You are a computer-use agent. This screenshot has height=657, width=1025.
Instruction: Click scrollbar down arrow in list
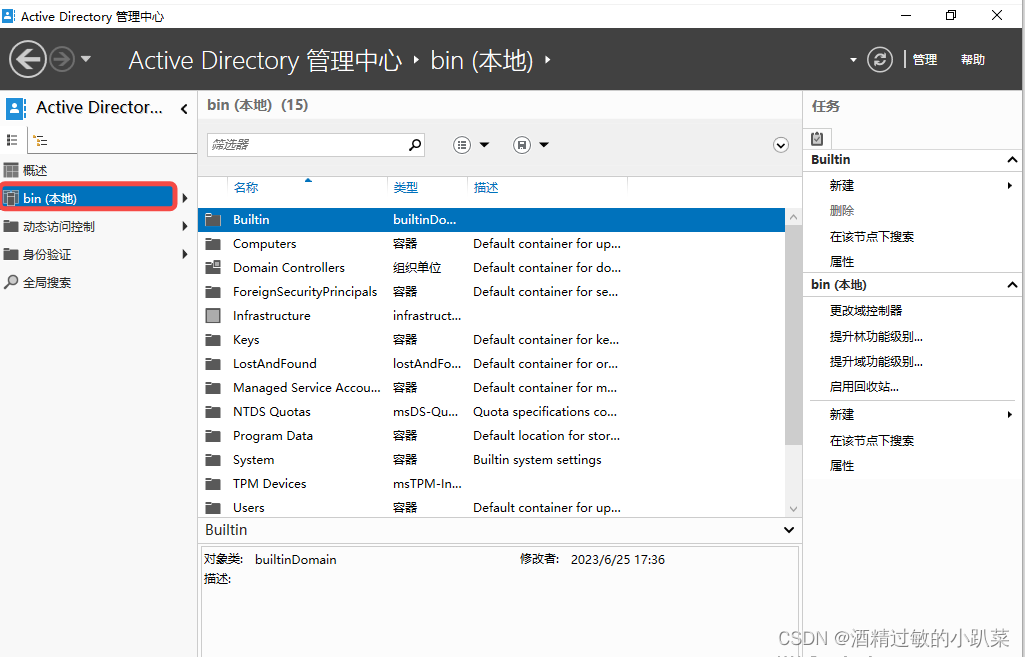click(x=793, y=509)
